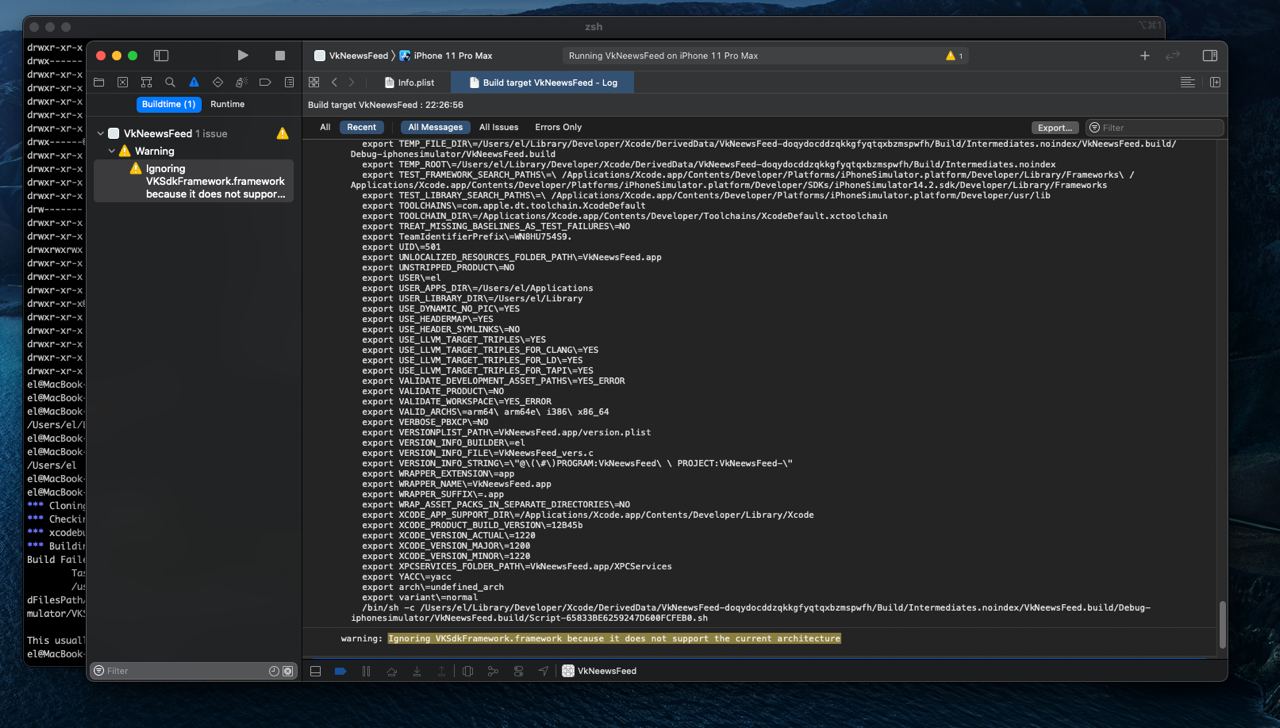Collapse the Warning disclosure group

click(112, 151)
